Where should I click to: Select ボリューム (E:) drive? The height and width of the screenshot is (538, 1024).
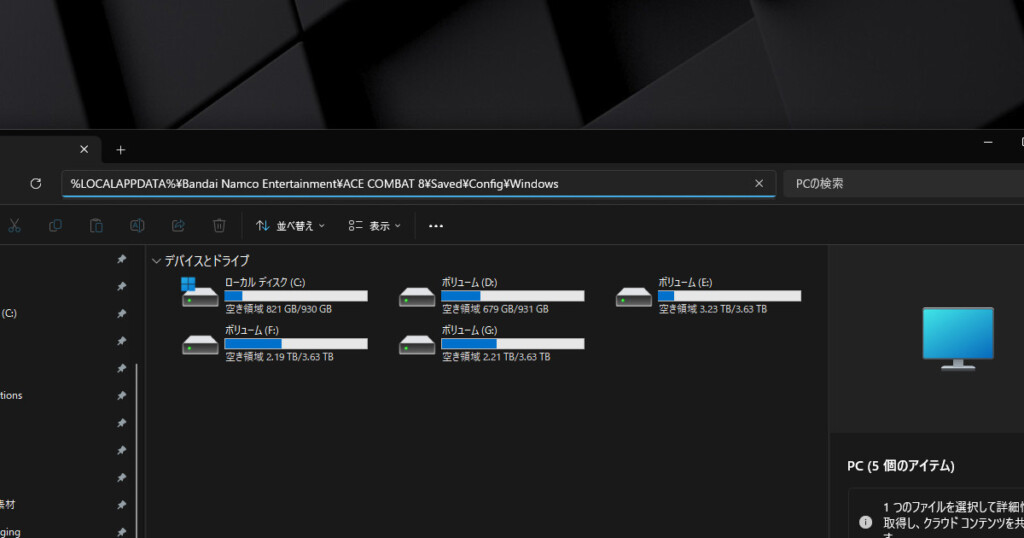[708, 295]
